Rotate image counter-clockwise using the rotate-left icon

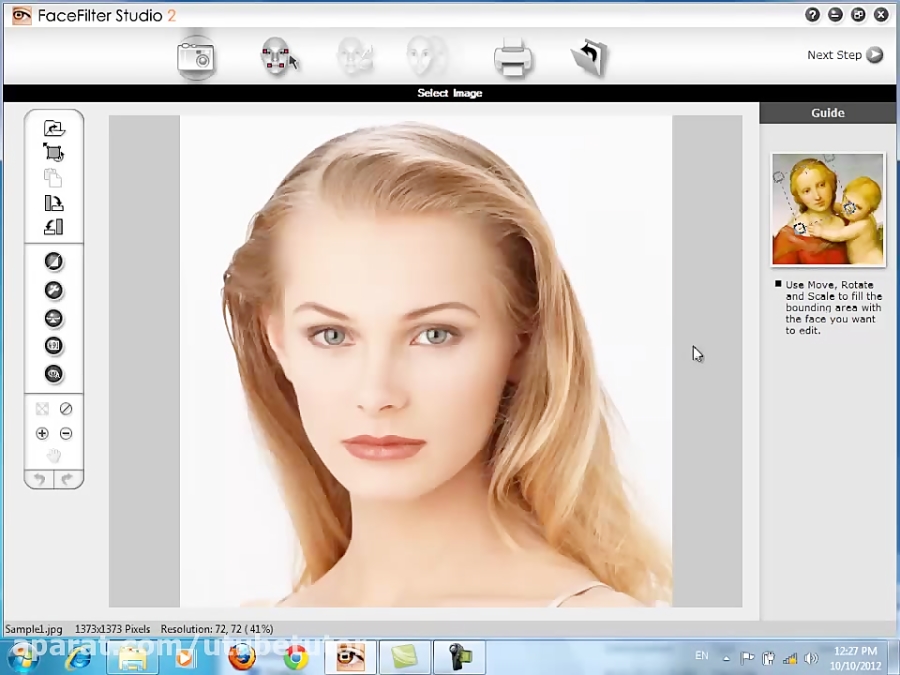click(54, 227)
